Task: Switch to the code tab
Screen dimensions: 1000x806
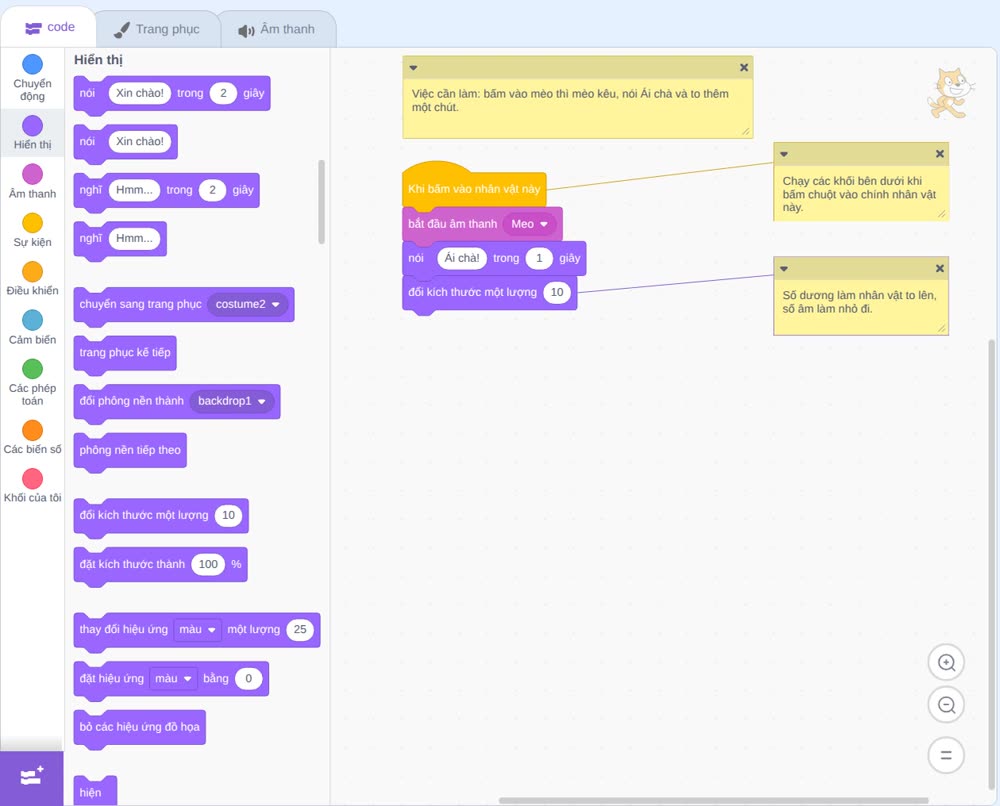Action: 49,27
